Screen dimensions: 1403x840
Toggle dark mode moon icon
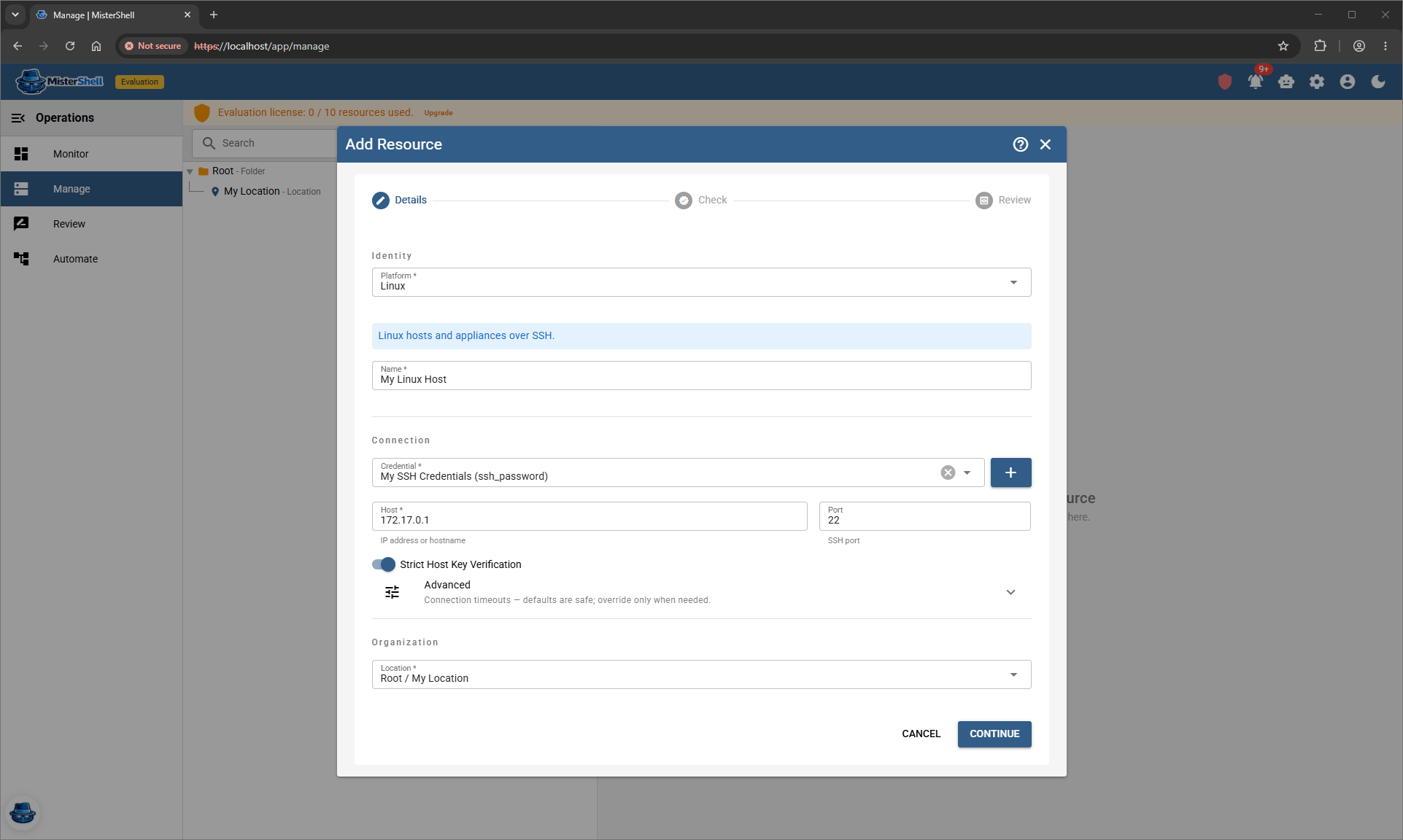[1378, 82]
